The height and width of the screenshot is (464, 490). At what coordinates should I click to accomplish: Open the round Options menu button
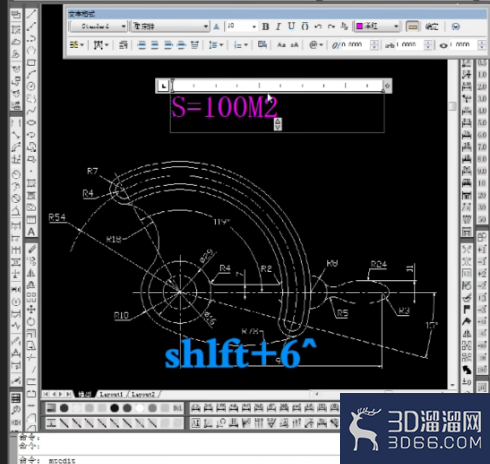456,27
